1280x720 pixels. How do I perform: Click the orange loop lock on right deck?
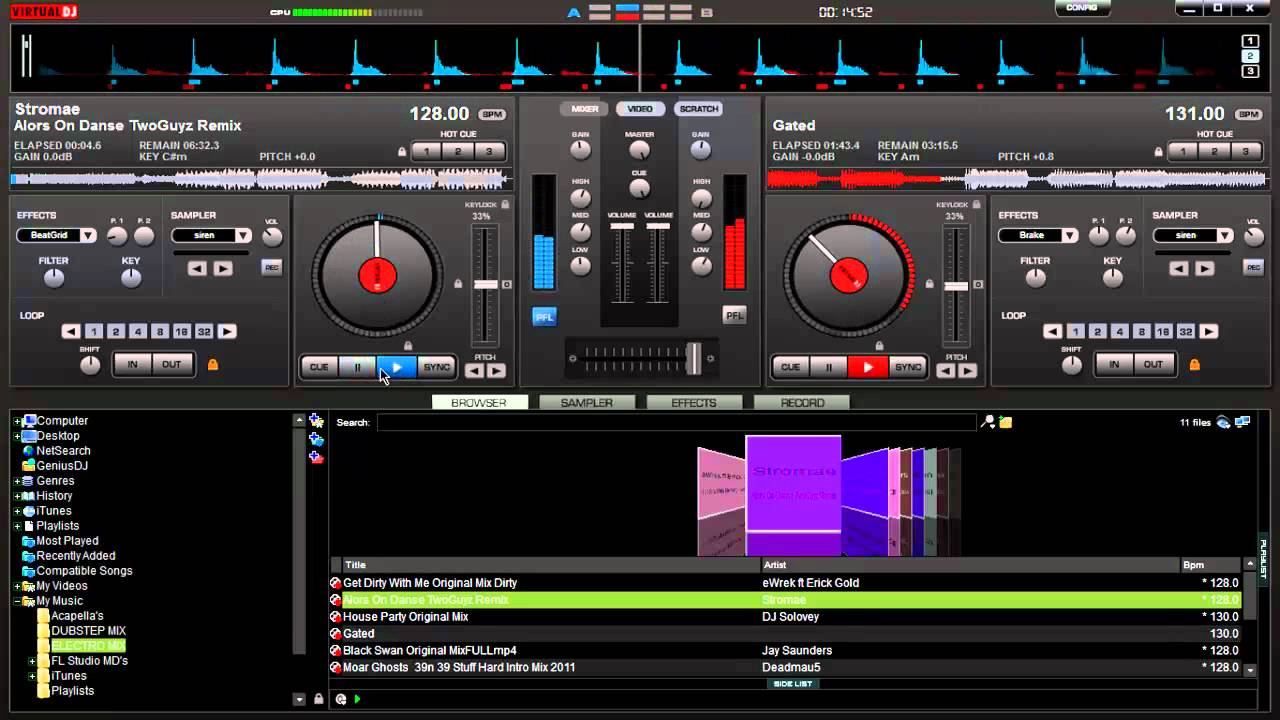[x=1194, y=365]
